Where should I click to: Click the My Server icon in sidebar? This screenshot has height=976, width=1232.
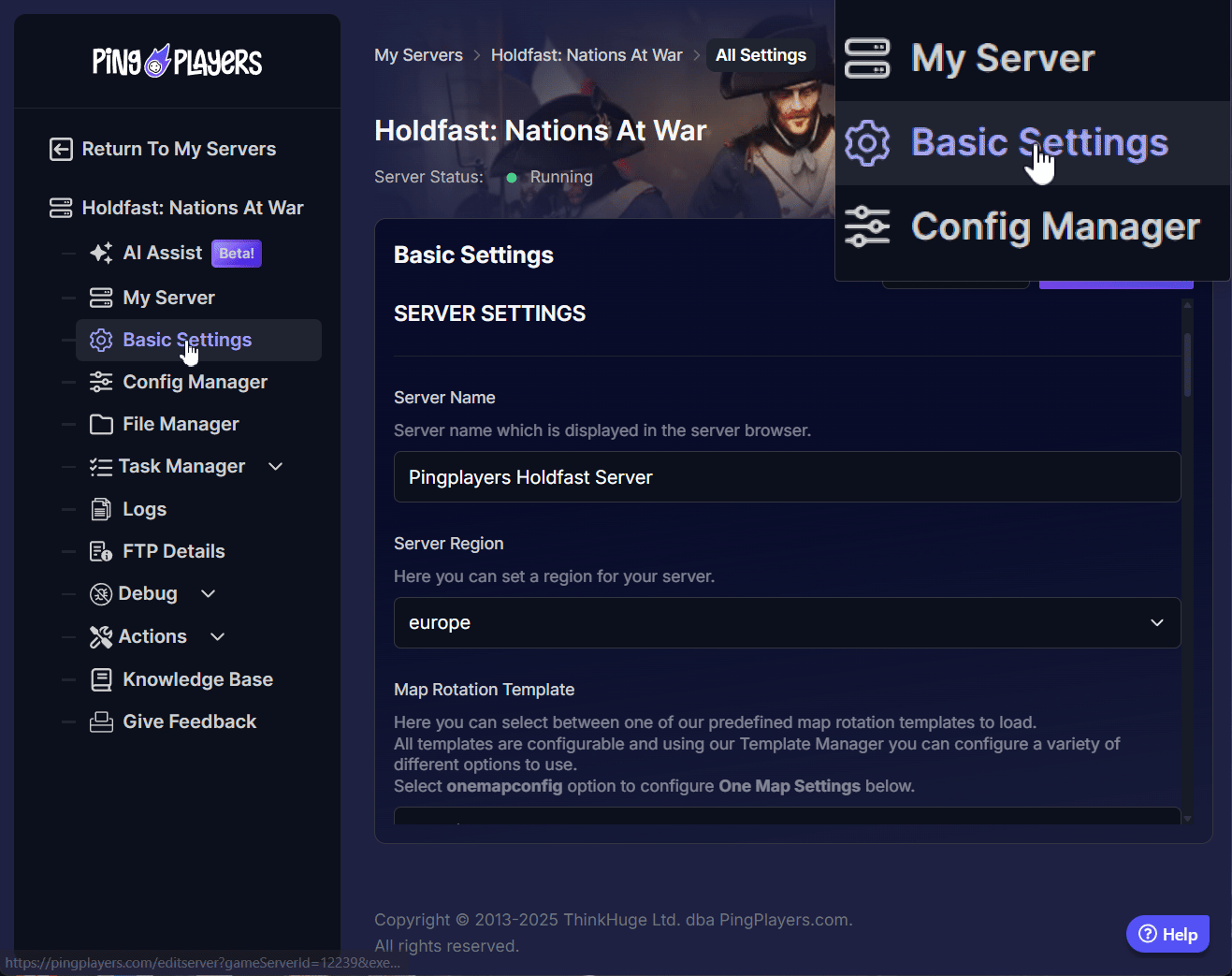pyautogui.click(x=101, y=298)
